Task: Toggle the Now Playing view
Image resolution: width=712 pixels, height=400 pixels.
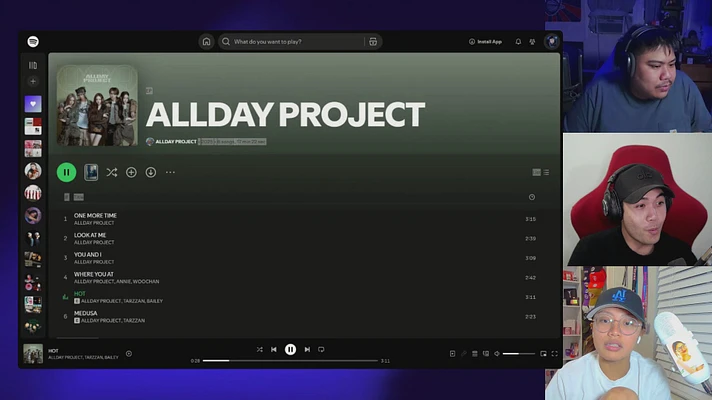Action: pos(452,354)
